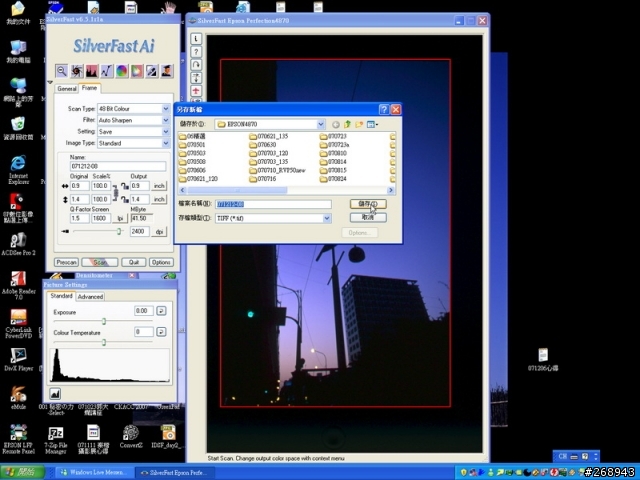
Task: Select the zoom magnifier tool in SilverFast
Action: point(62,71)
